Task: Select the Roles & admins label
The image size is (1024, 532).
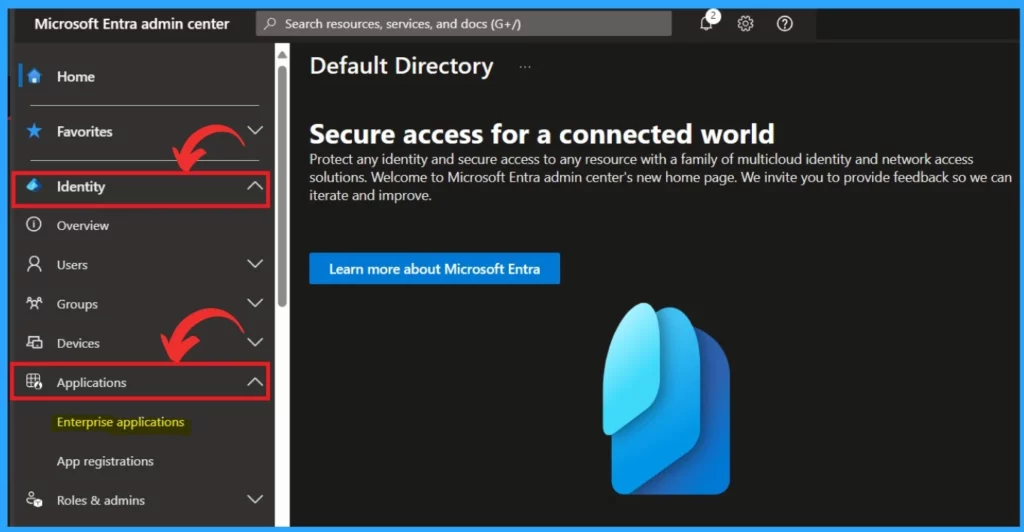Action: [x=101, y=500]
